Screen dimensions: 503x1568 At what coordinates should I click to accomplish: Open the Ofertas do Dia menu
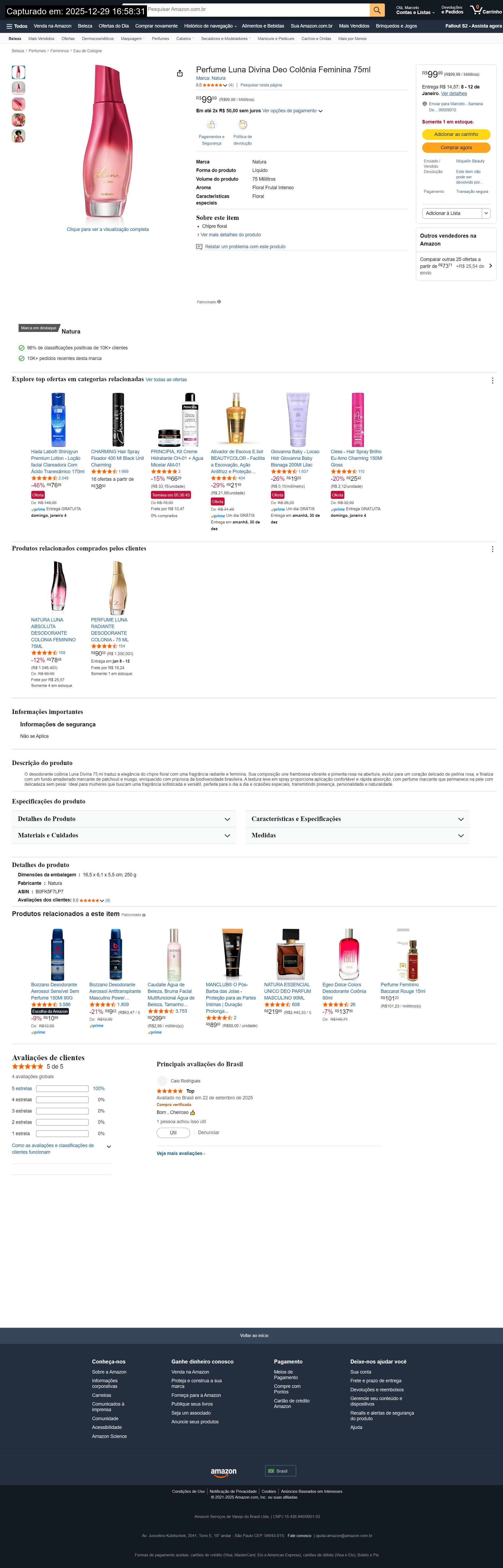(x=114, y=26)
